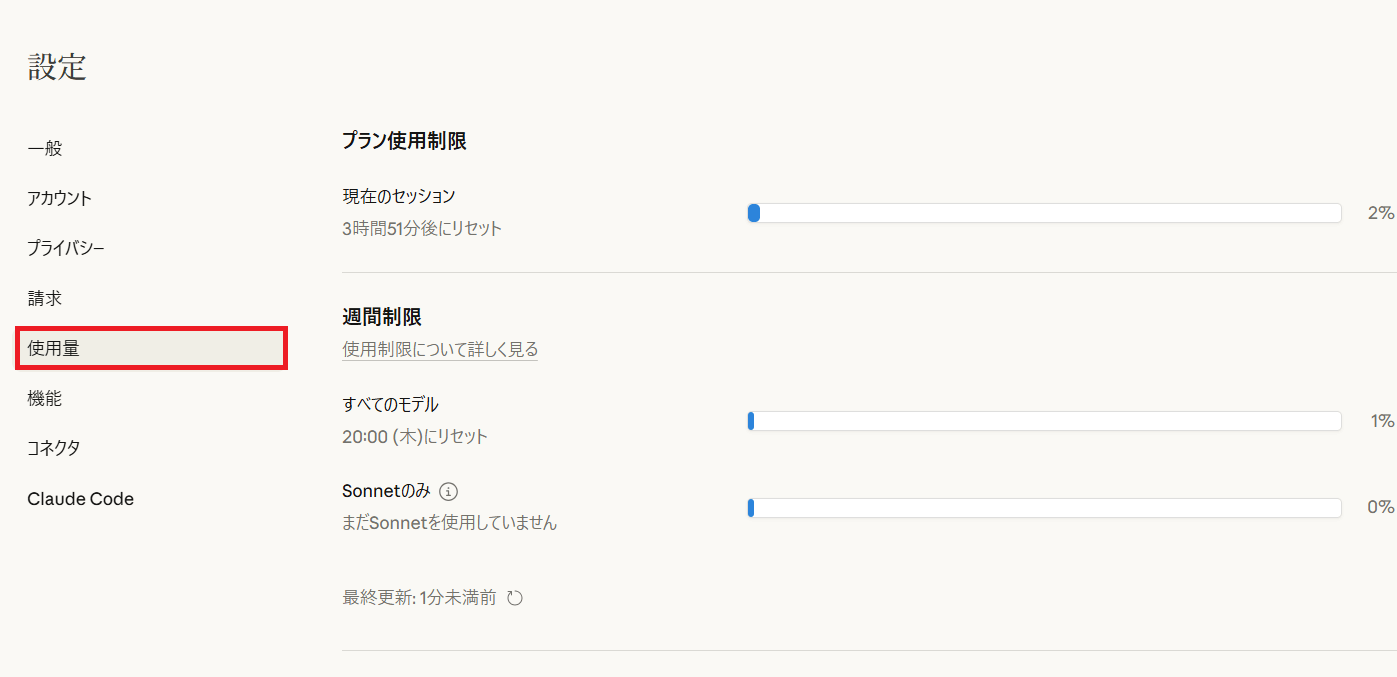The height and width of the screenshot is (677, 1397).
Task: Open the コネクタ settings section
Action: coord(54,448)
